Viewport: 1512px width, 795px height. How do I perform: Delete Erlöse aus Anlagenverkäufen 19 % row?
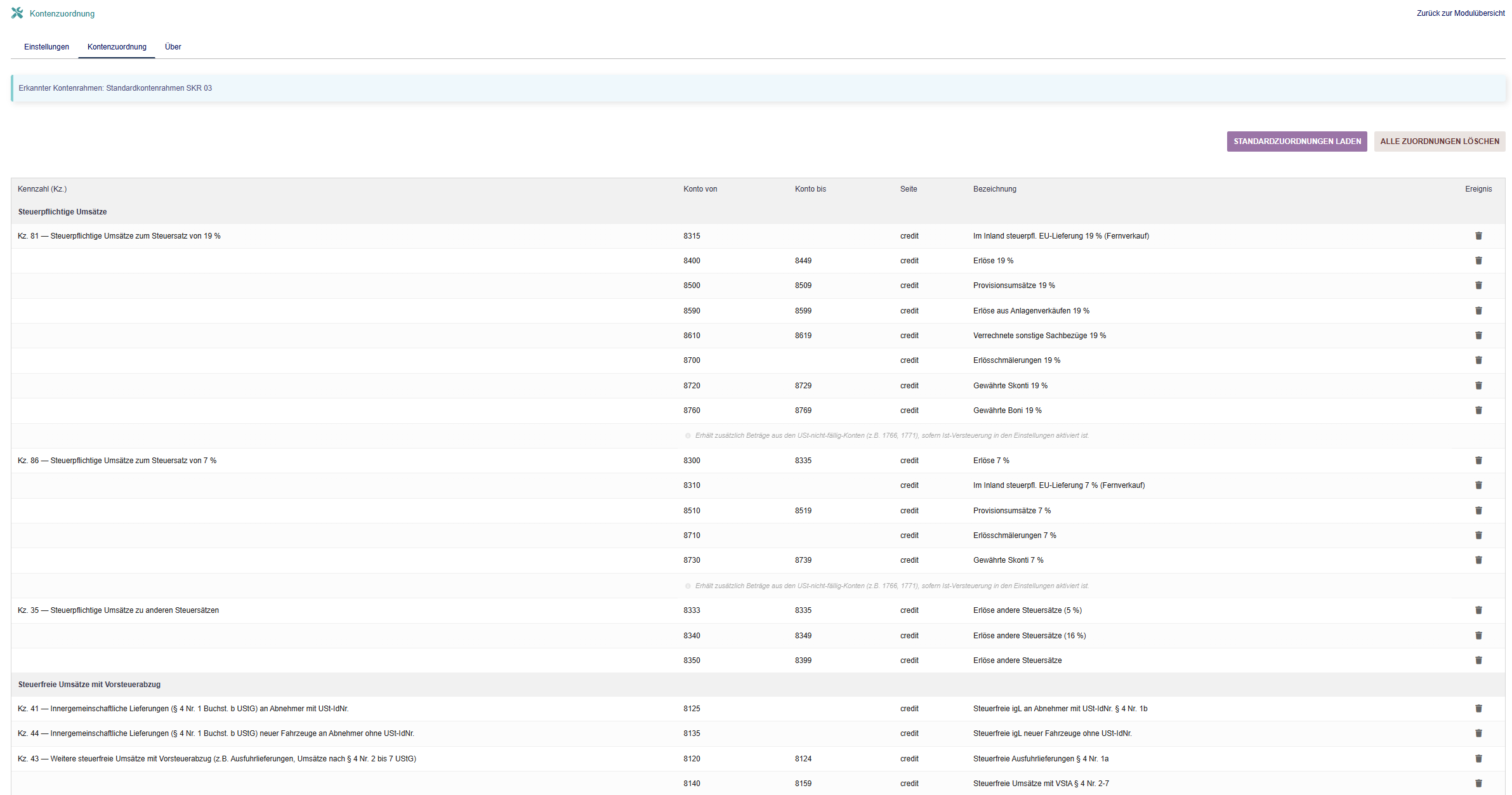[1478, 311]
